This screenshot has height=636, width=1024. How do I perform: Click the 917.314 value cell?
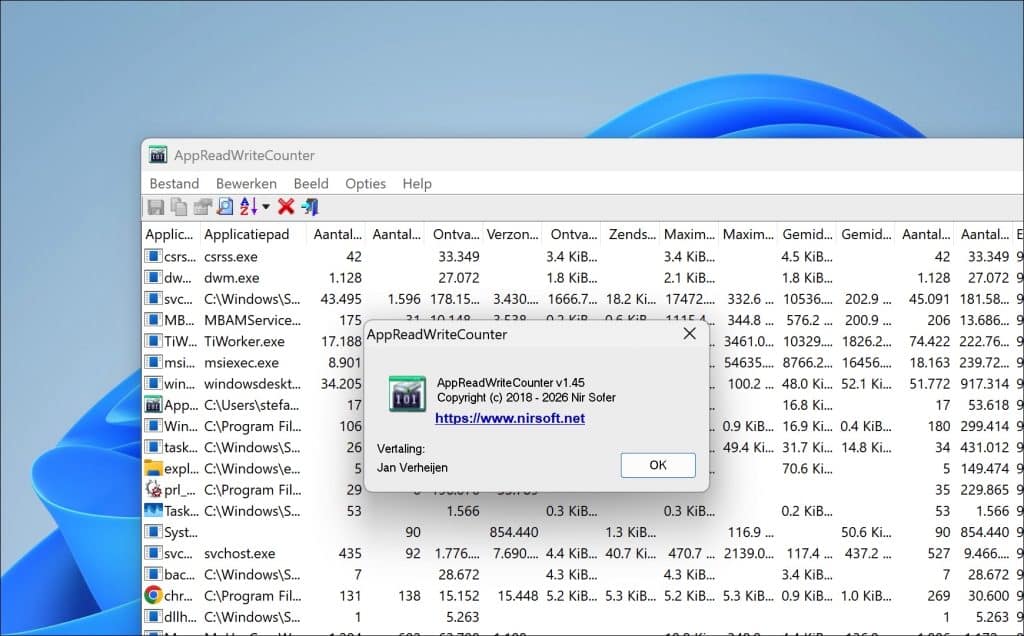pos(984,383)
